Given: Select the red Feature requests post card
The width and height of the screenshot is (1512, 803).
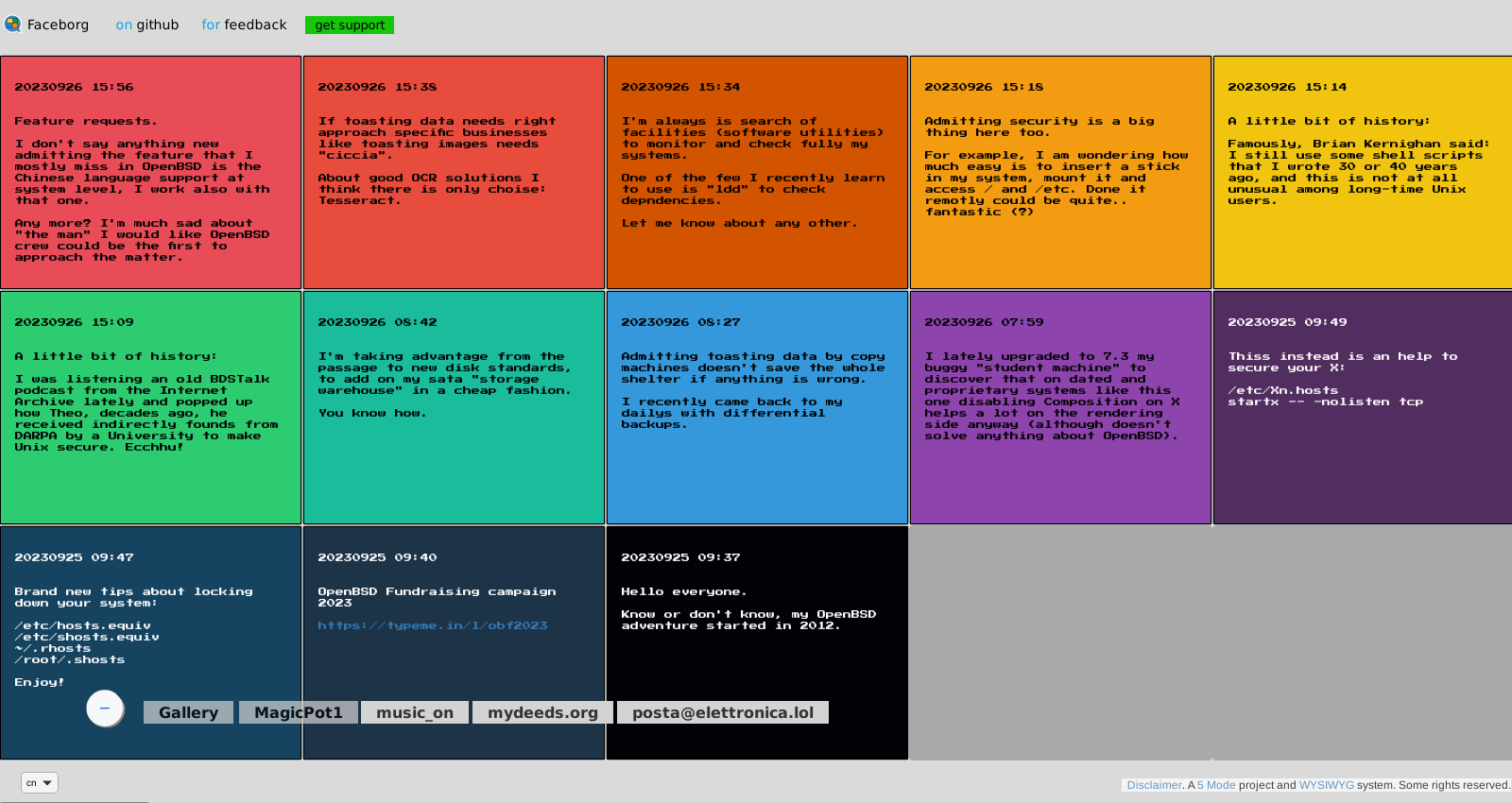Looking at the screenshot, I should point(151,172).
